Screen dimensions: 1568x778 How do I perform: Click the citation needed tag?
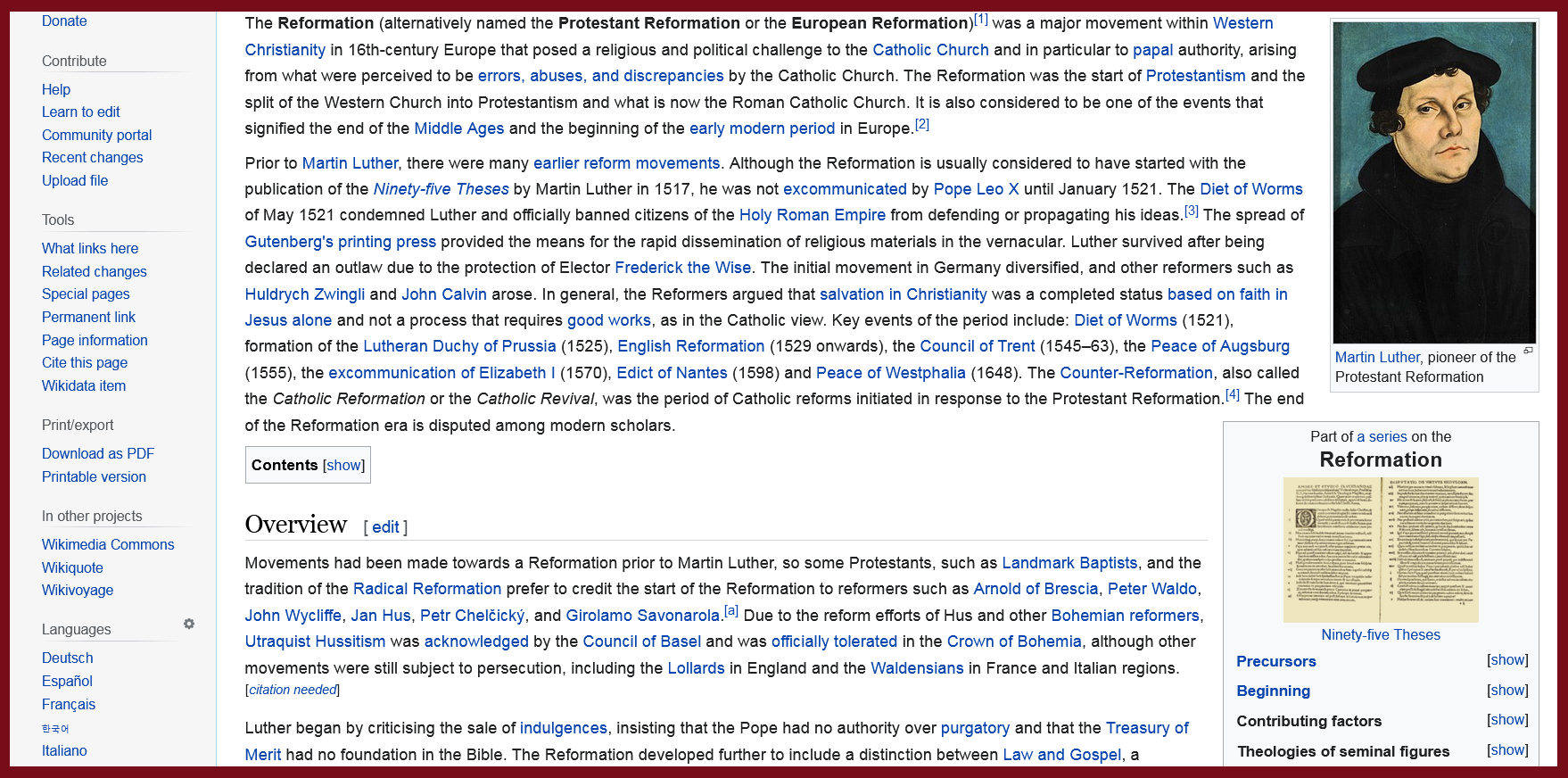[x=293, y=690]
